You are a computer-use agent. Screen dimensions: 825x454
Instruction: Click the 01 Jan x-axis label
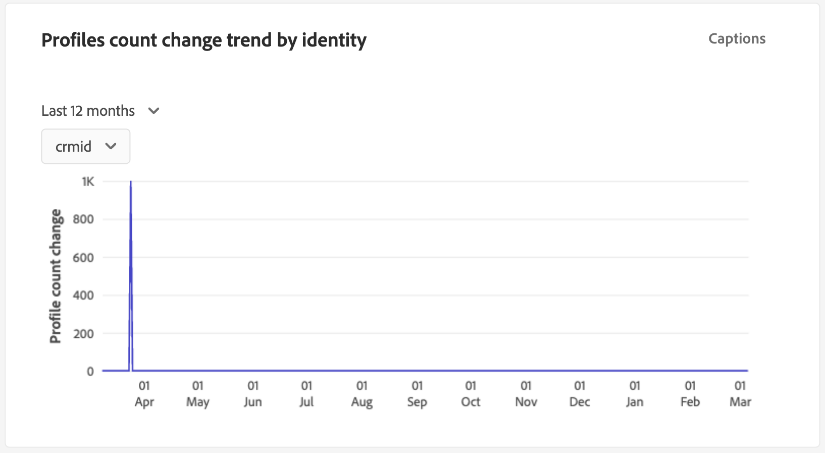click(x=634, y=394)
